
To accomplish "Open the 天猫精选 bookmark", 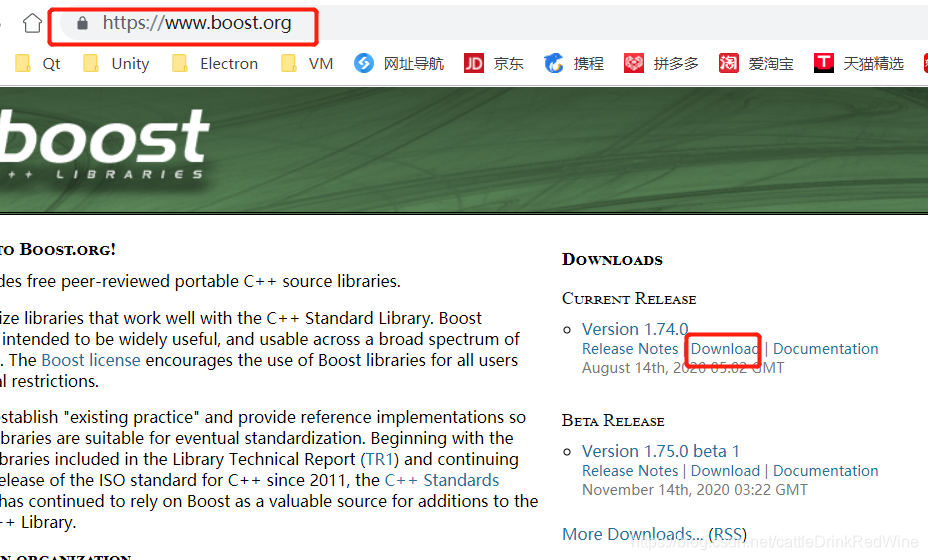I will 859,63.
